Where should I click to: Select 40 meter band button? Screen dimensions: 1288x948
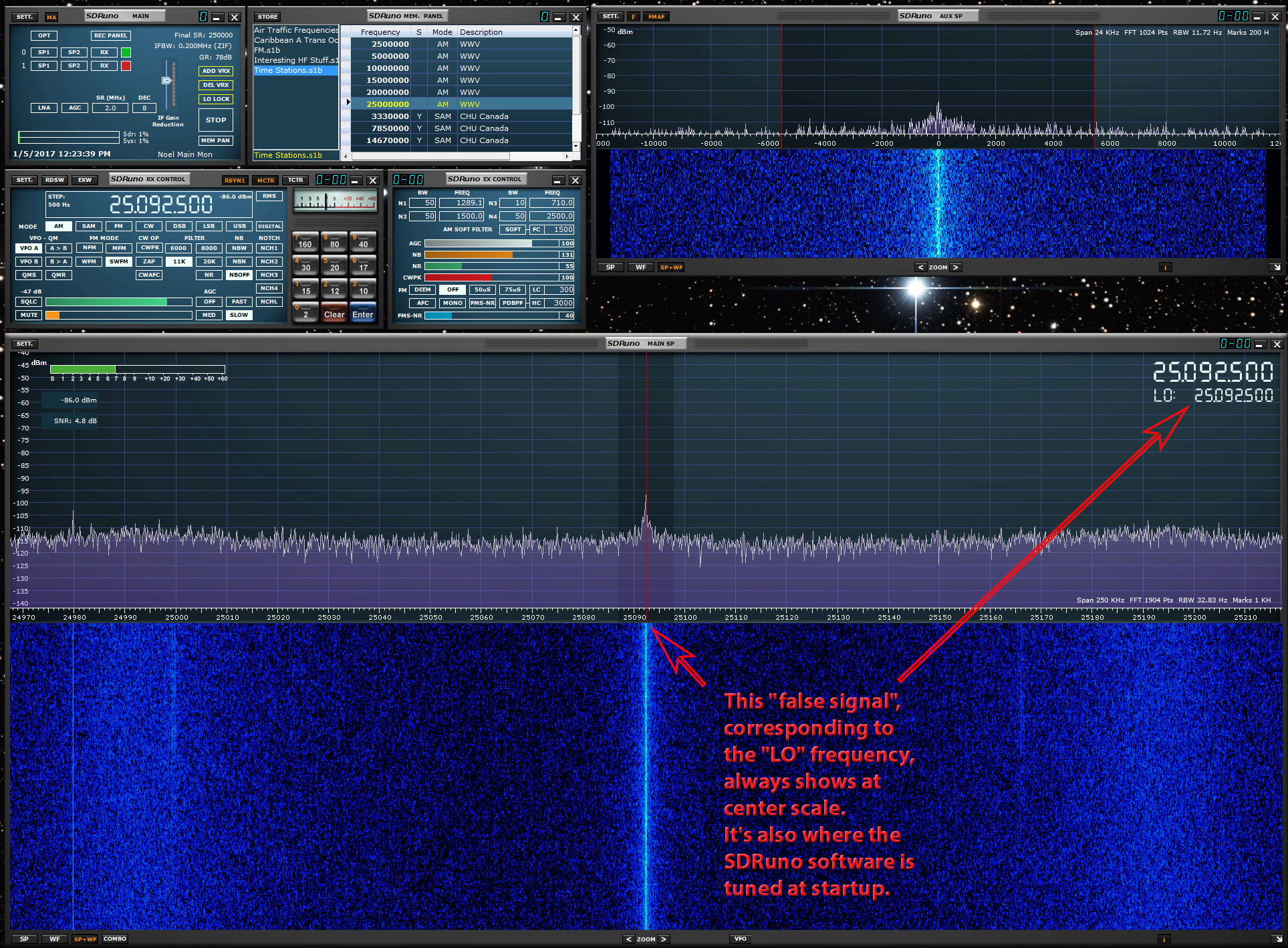pyautogui.click(x=363, y=241)
